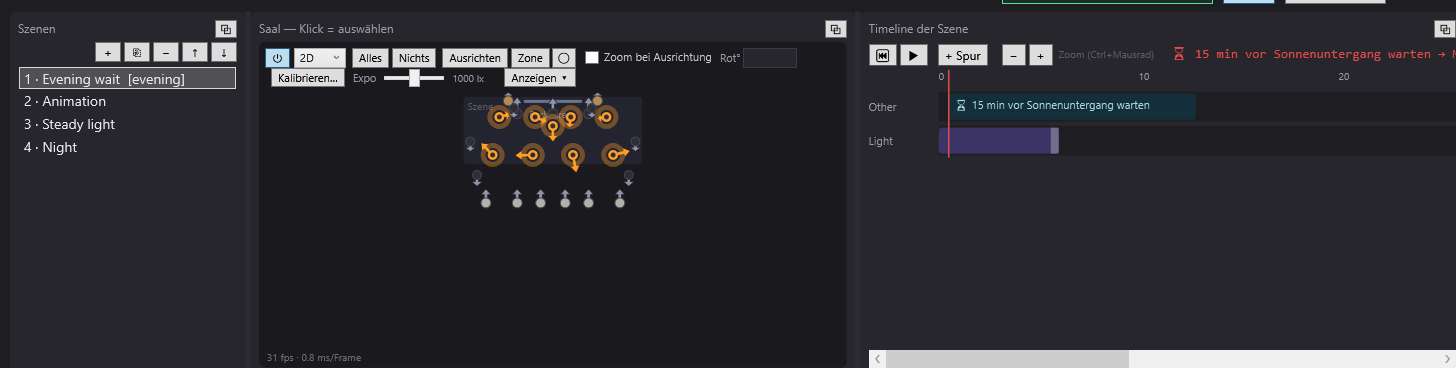Select scene 3 · Steady light
This screenshot has width=1456, height=368.
click(128, 124)
